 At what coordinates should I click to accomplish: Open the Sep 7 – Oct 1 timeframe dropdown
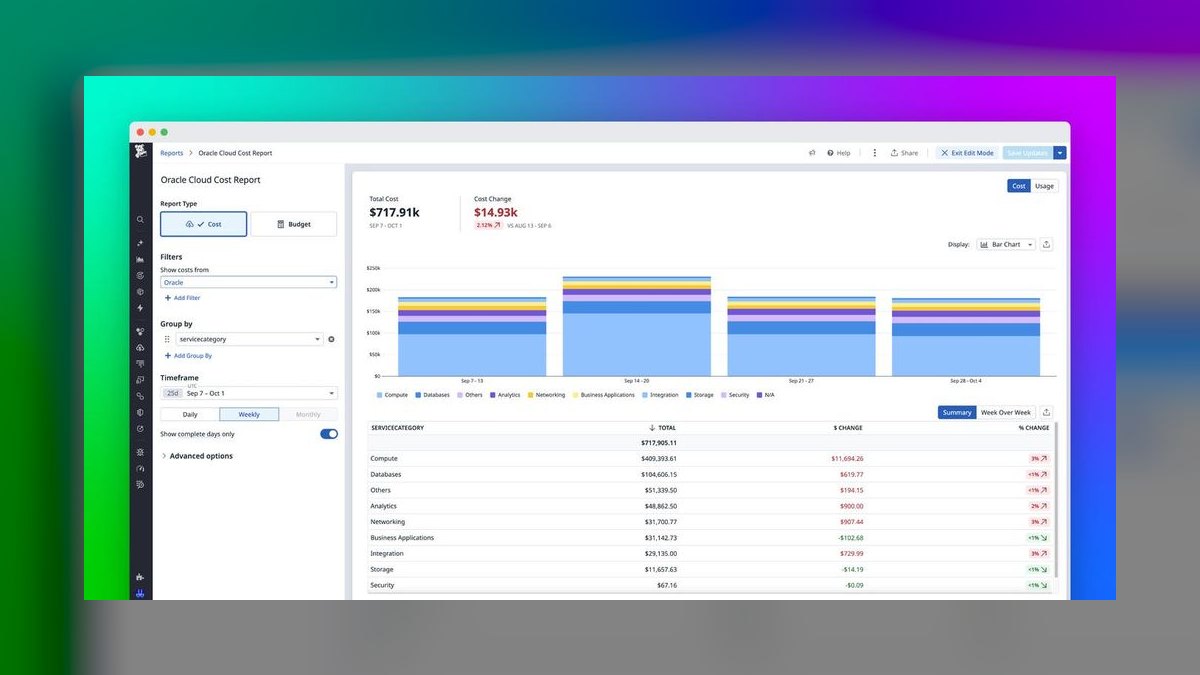coord(249,393)
